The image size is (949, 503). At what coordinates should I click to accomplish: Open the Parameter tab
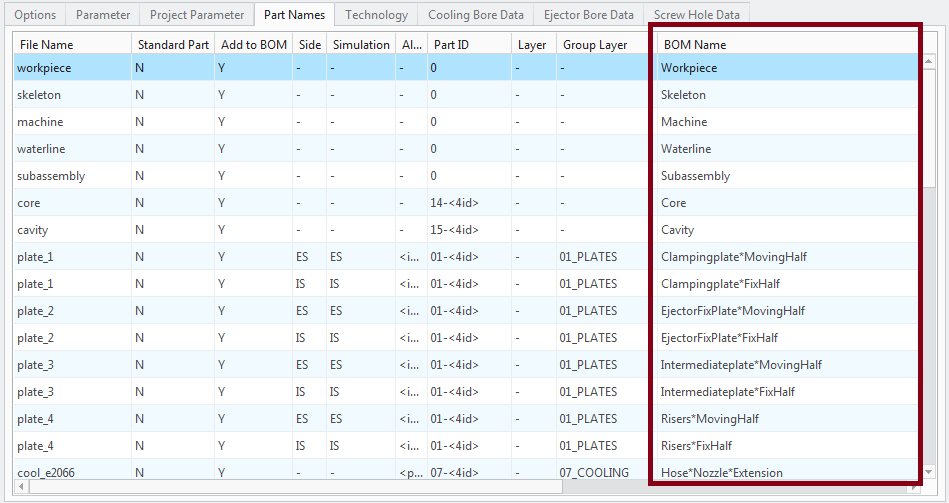[x=103, y=15]
